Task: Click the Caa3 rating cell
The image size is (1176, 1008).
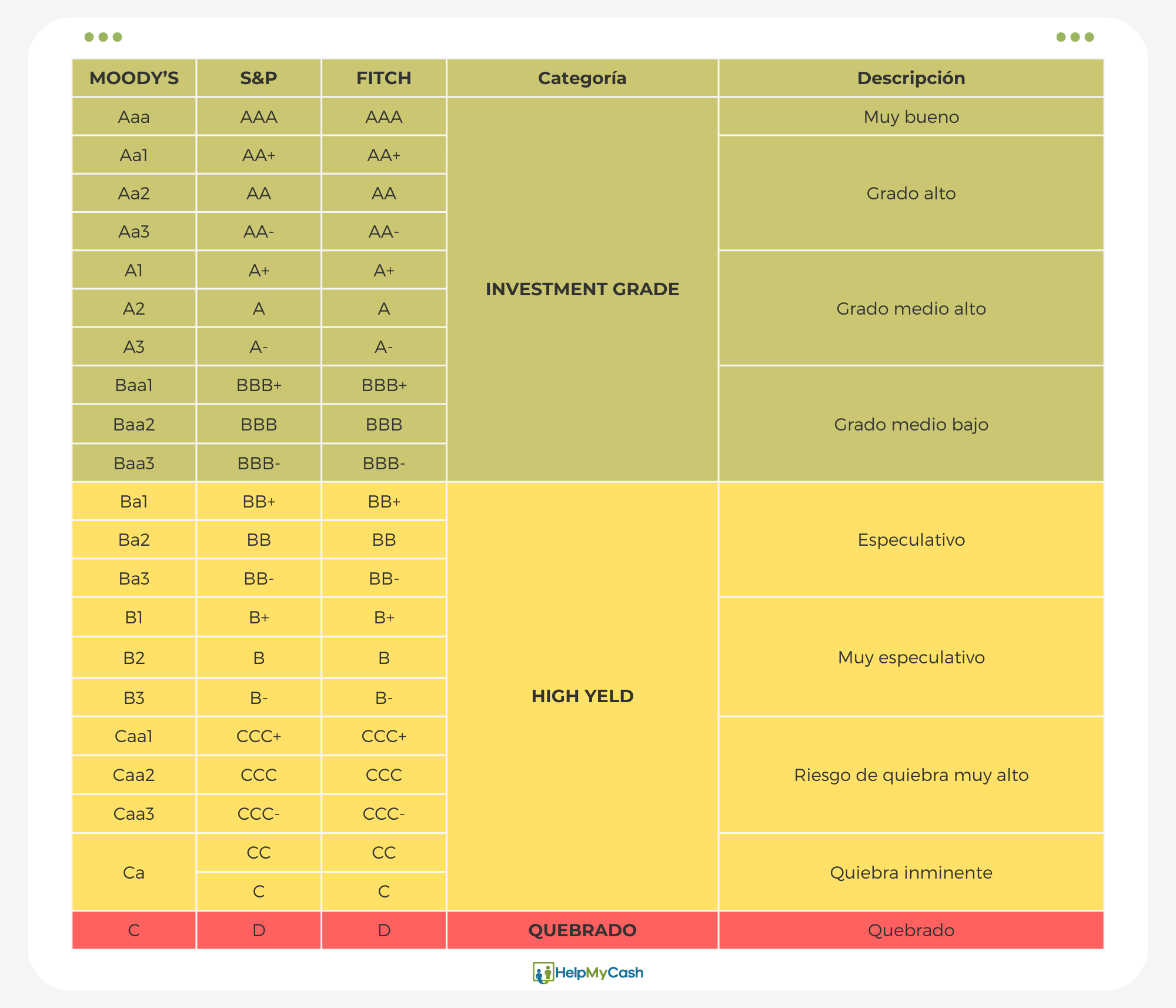Action: click(x=134, y=813)
